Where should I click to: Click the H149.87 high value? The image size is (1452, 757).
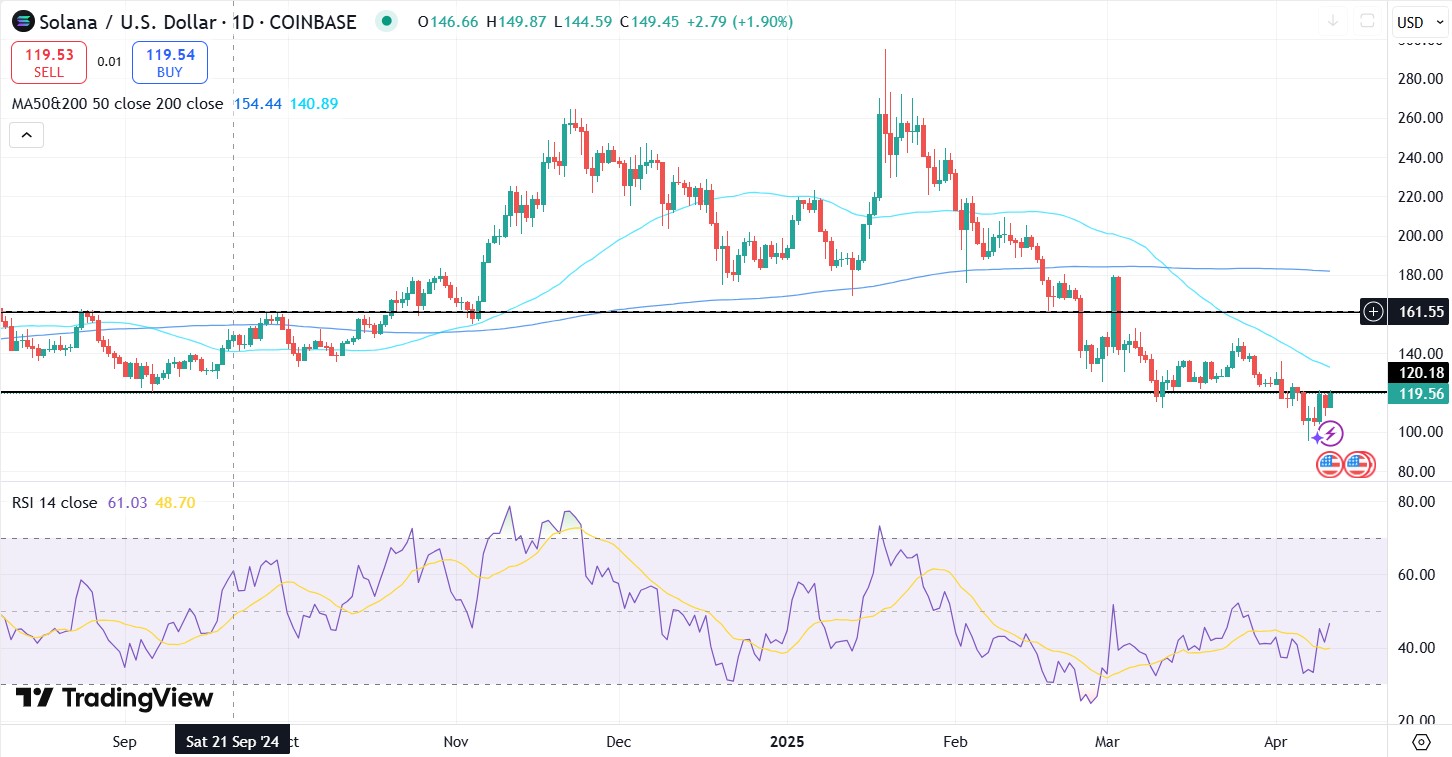(518, 21)
